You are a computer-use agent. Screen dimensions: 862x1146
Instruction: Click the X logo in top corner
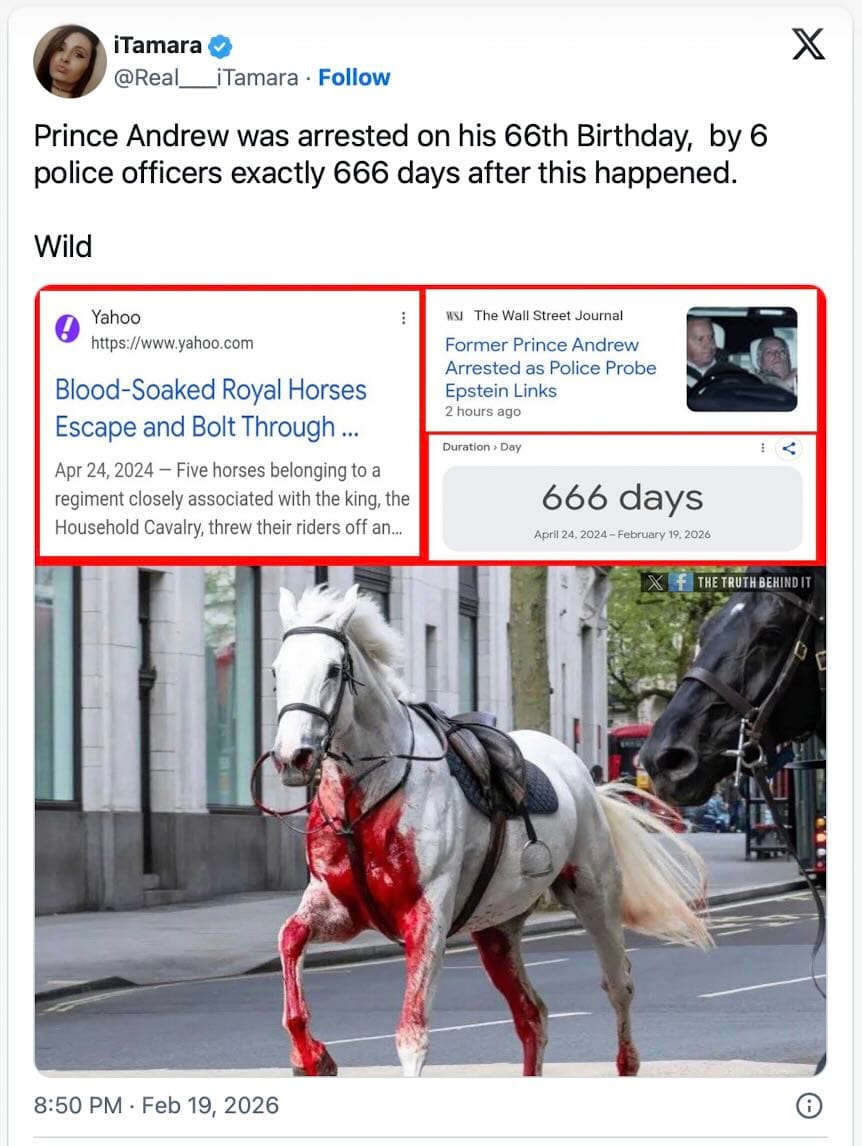808,44
